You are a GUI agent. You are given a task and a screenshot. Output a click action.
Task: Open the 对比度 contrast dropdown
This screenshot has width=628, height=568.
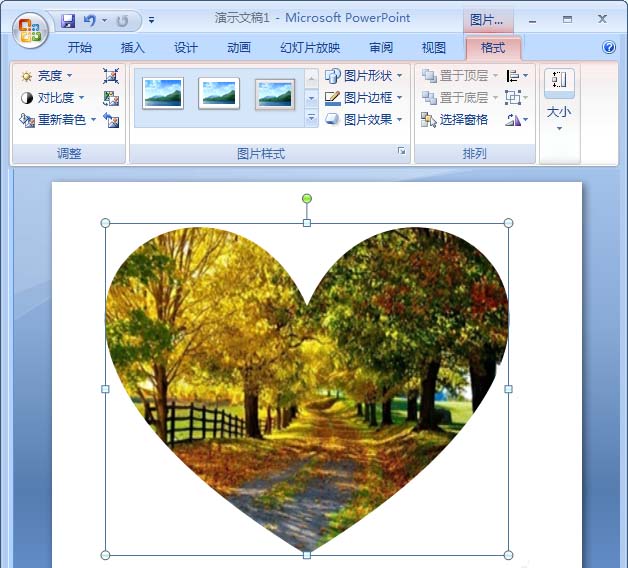tap(52, 98)
